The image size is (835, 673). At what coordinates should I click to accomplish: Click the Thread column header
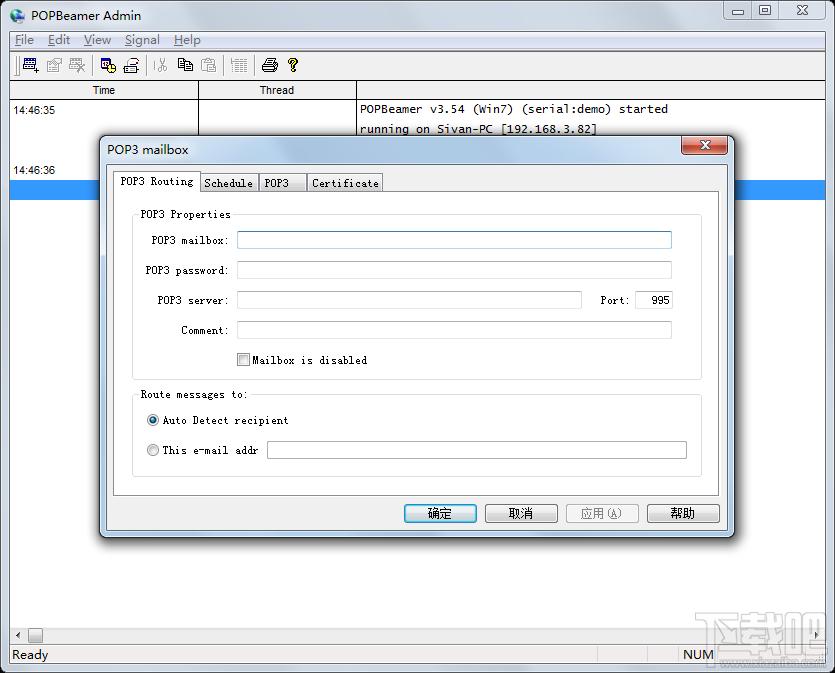[x=277, y=90]
